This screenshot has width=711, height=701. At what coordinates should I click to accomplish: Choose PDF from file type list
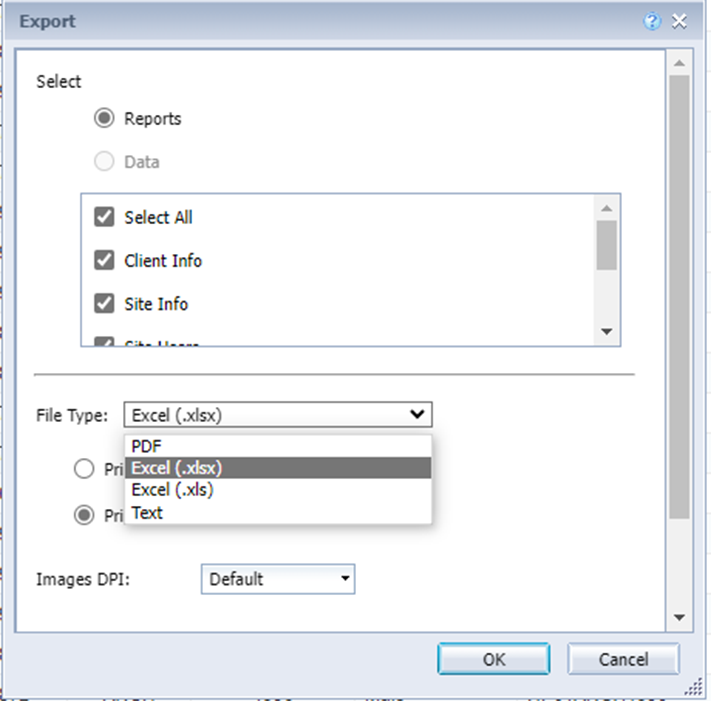point(278,446)
